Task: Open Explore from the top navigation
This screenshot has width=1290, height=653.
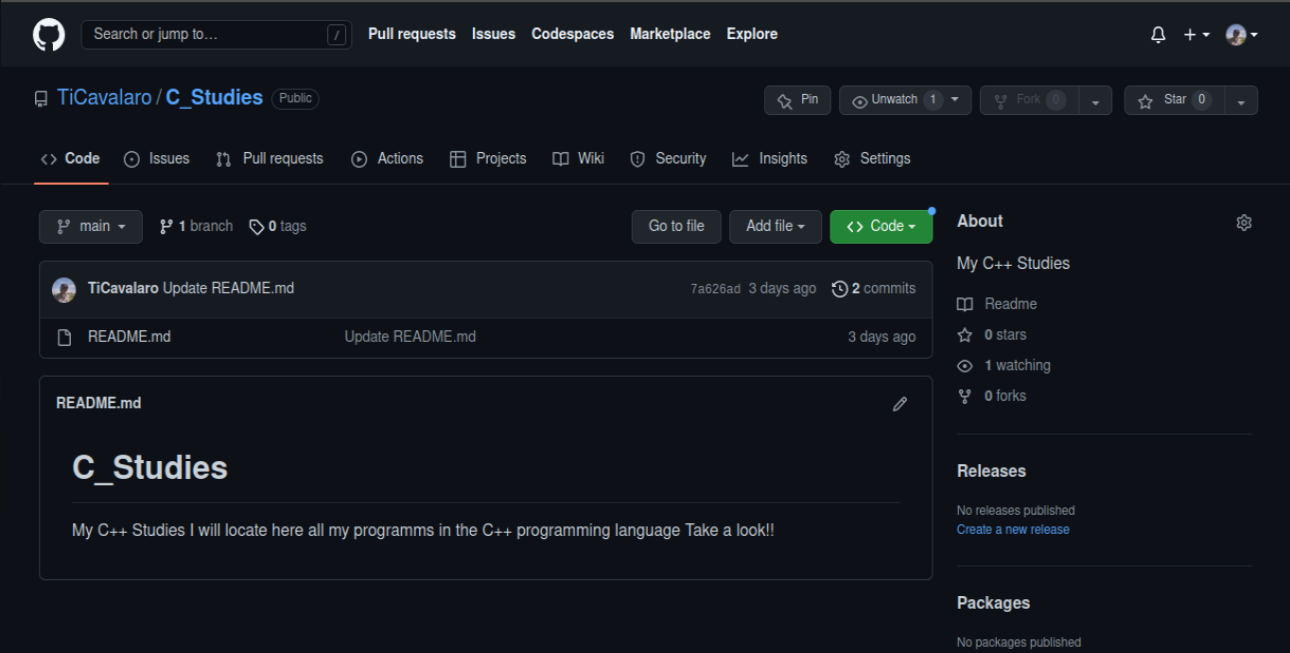Action: pos(752,34)
